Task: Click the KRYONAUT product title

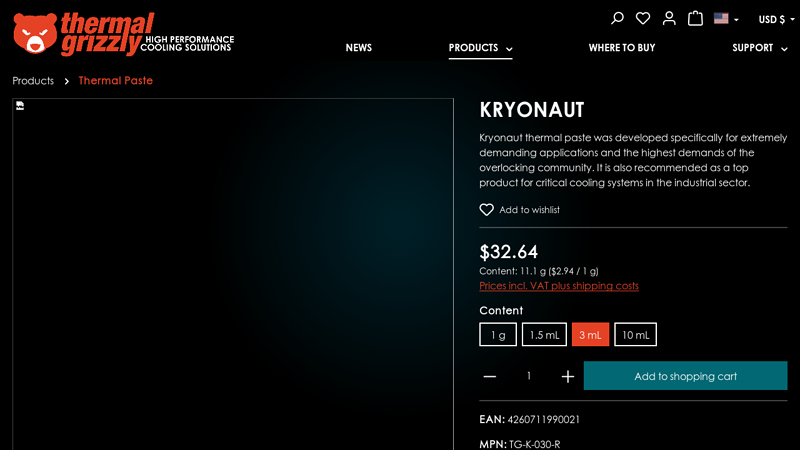Action: (532, 110)
